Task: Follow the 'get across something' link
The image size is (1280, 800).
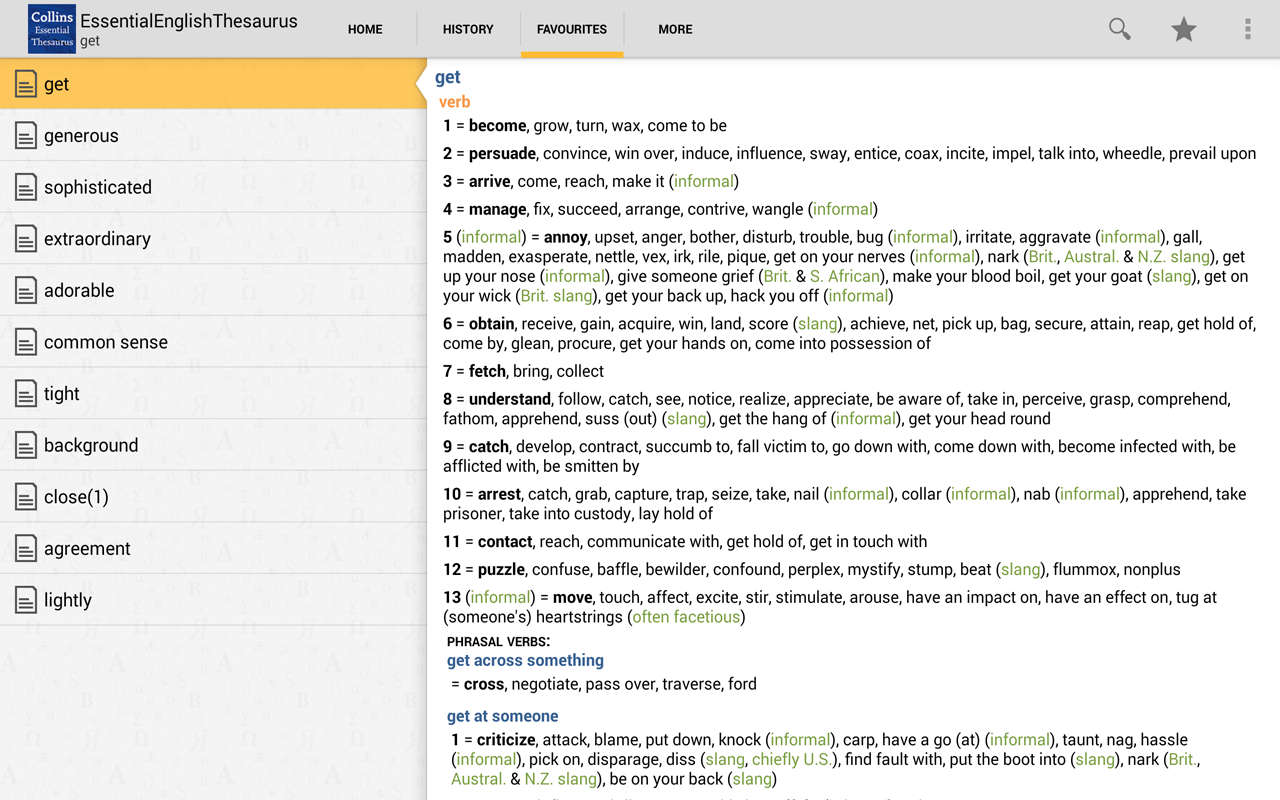Action: pos(525,660)
